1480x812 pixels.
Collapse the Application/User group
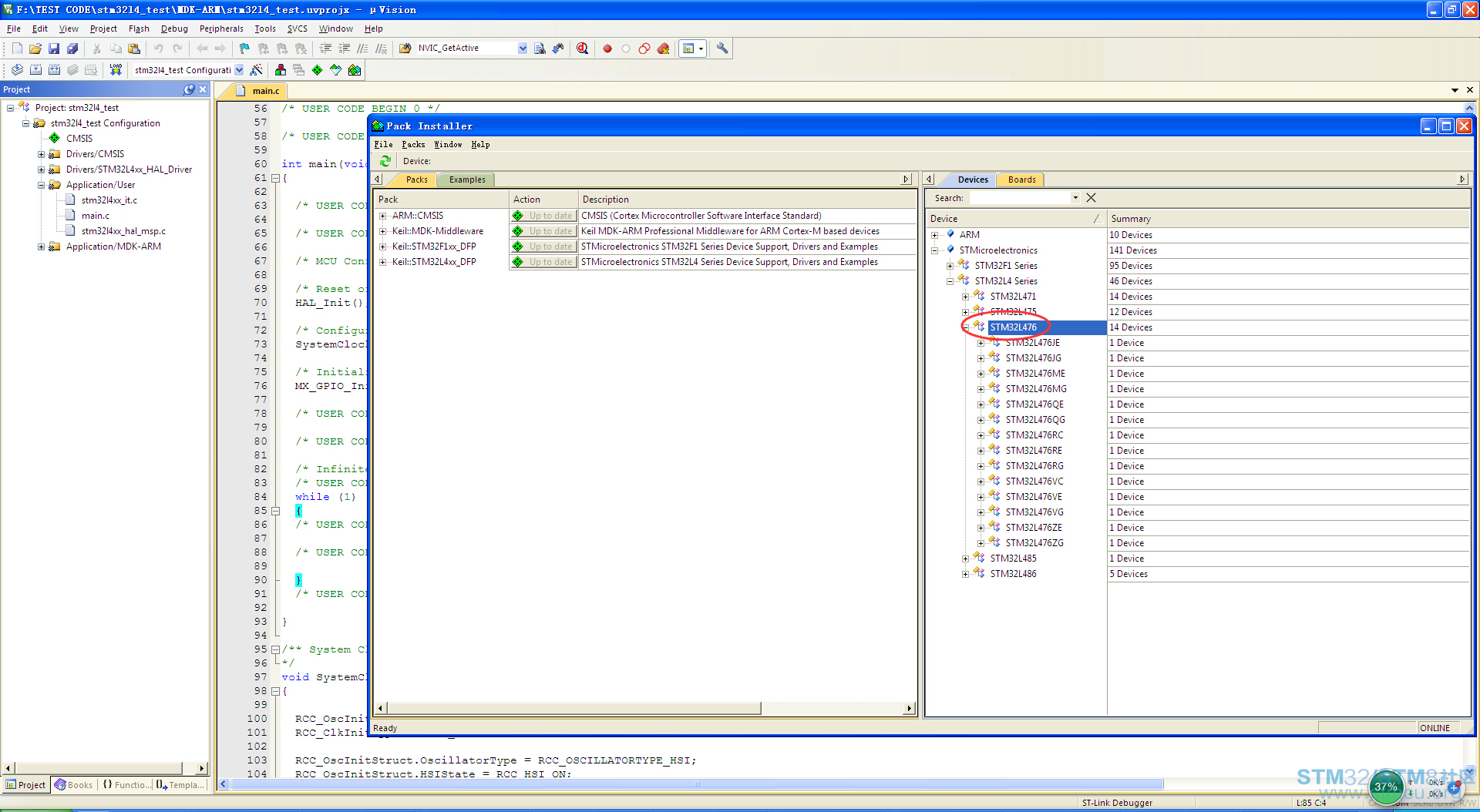pos(41,185)
